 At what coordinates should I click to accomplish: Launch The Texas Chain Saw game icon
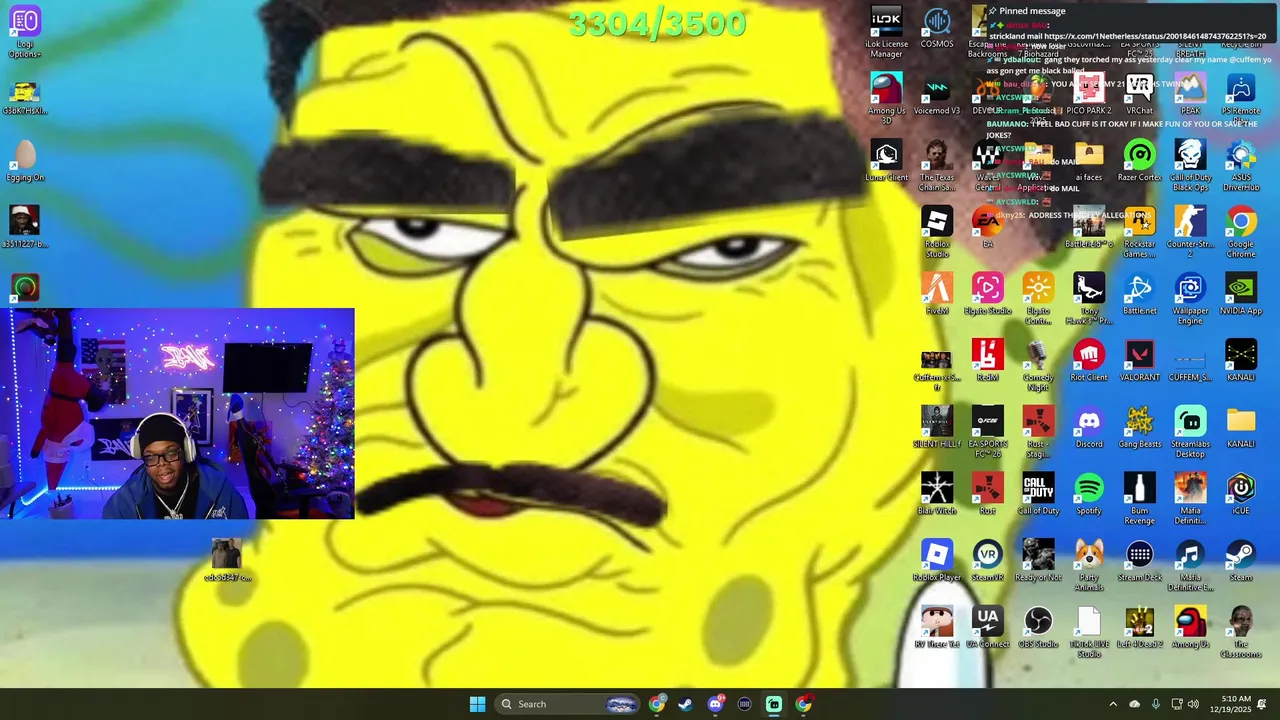937,165
